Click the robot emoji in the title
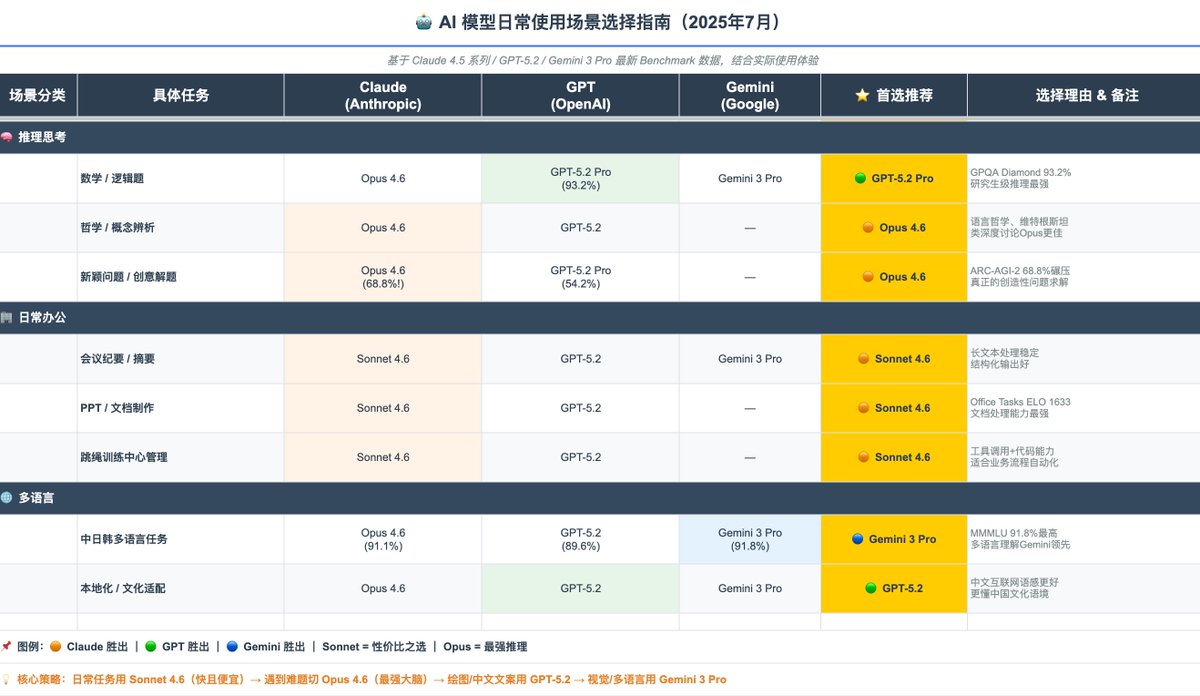The width and height of the screenshot is (1200, 696). tap(424, 21)
